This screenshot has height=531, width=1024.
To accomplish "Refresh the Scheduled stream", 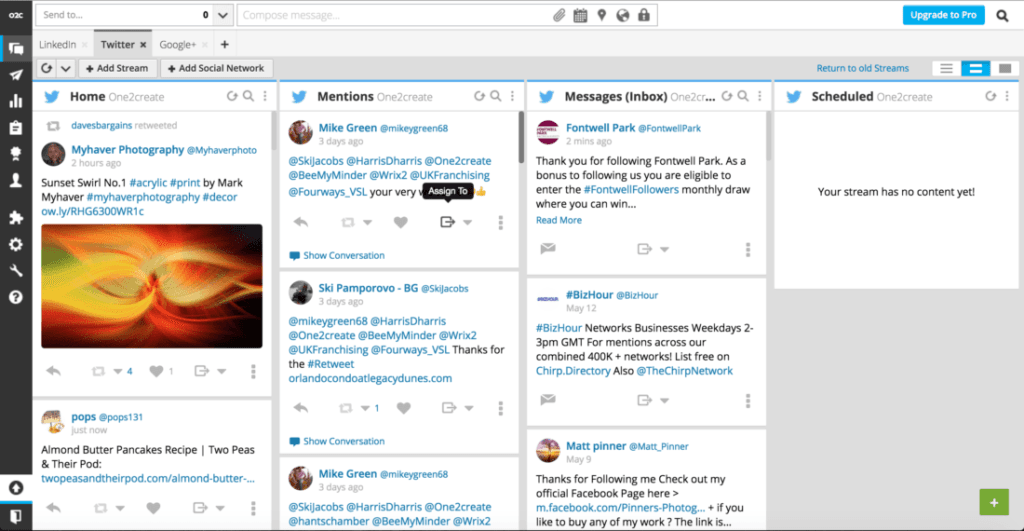I will [x=991, y=96].
